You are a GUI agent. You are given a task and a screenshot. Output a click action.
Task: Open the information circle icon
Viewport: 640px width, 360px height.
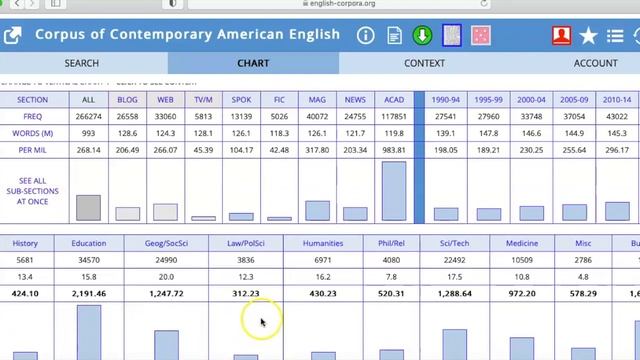click(365, 36)
